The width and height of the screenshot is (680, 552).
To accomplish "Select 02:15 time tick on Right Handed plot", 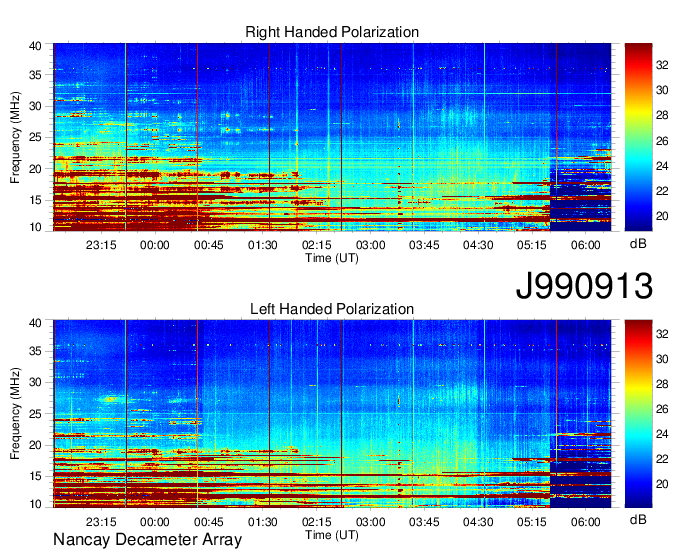I will [317, 245].
